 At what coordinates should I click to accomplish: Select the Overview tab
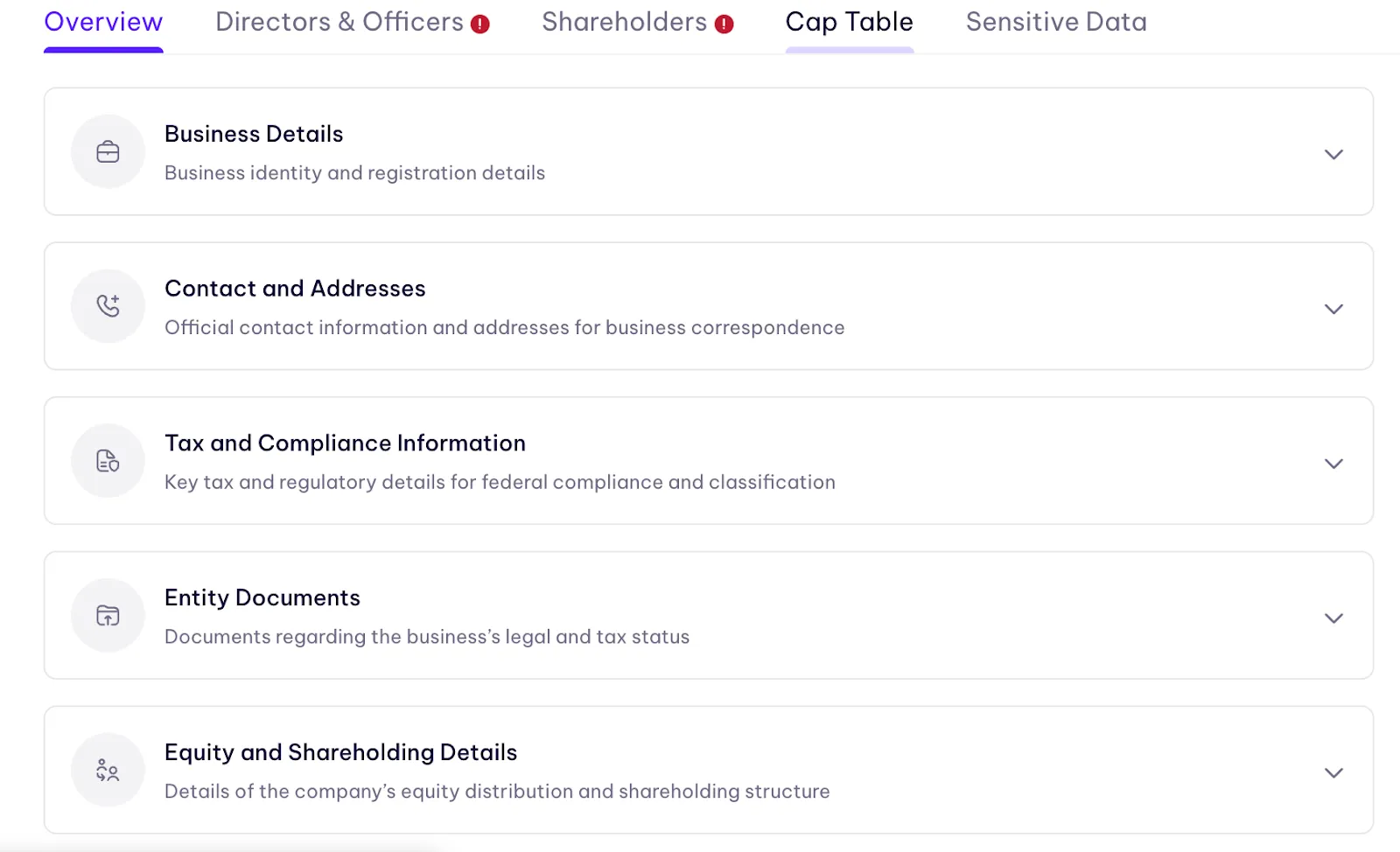[x=103, y=22]
